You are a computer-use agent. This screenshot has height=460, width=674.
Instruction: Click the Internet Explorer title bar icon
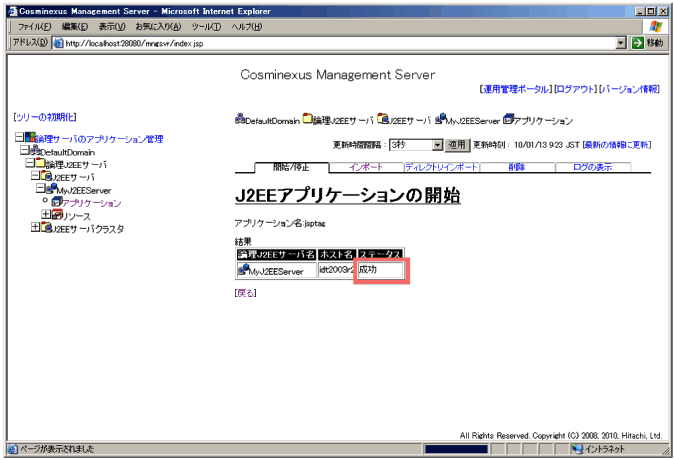(13, 11)
